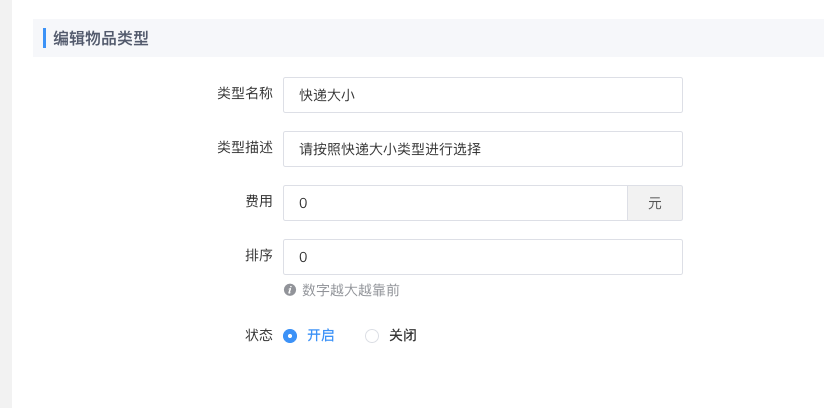Click the 关闭 status label text
The image size is (824, 408).
point(402,336)
